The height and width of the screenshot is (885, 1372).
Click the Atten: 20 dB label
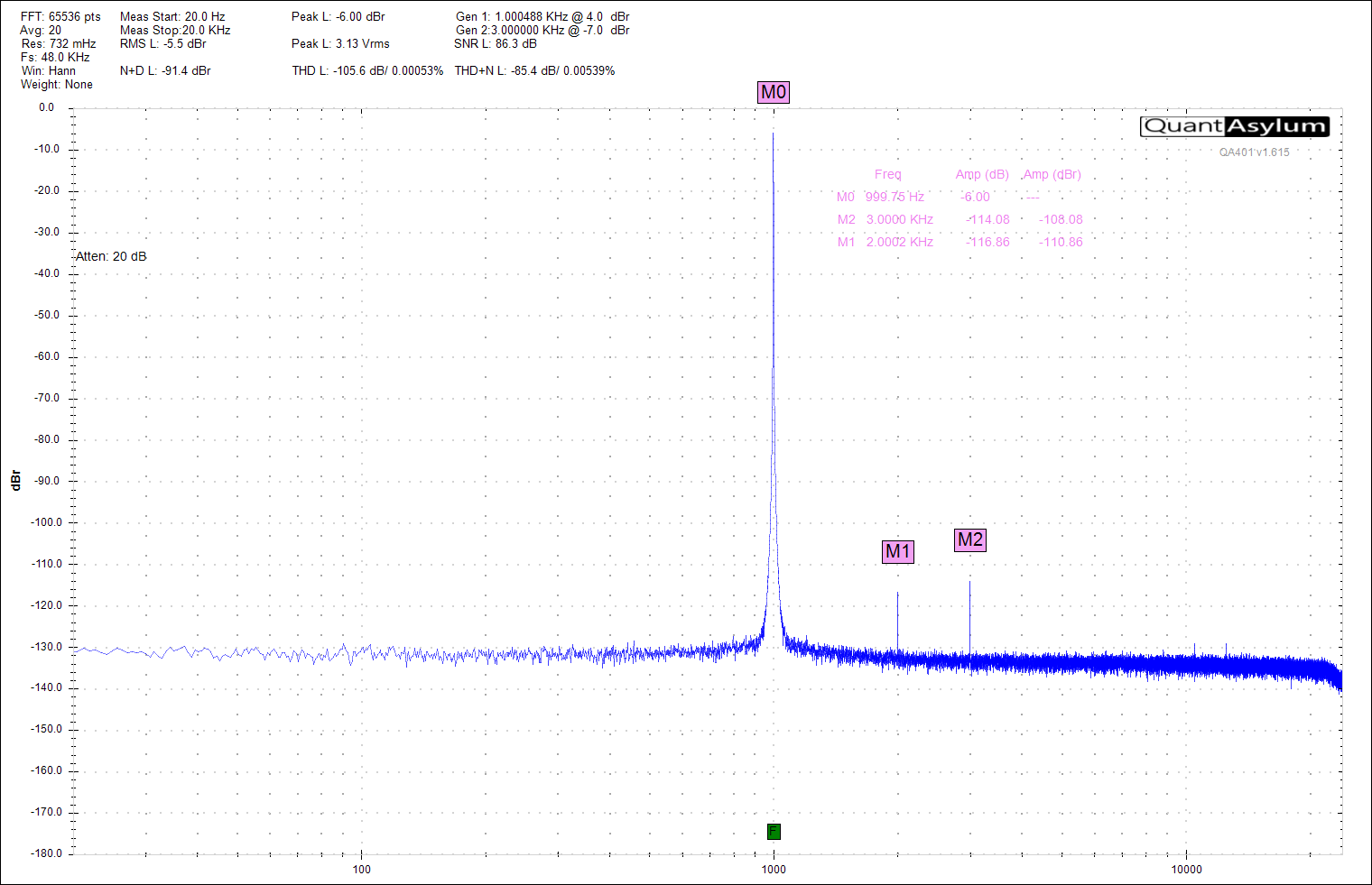[111, 257]
